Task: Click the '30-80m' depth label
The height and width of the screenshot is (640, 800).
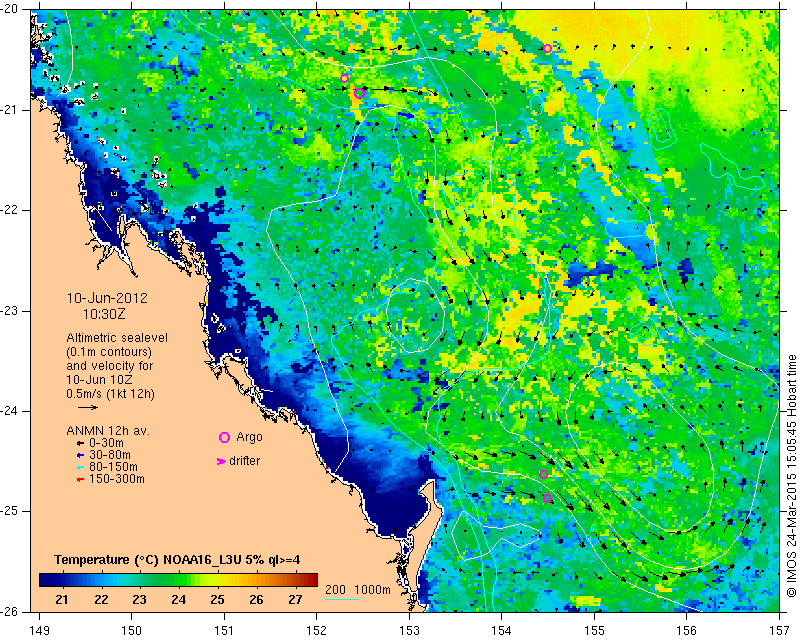Action: coord(110,455)
